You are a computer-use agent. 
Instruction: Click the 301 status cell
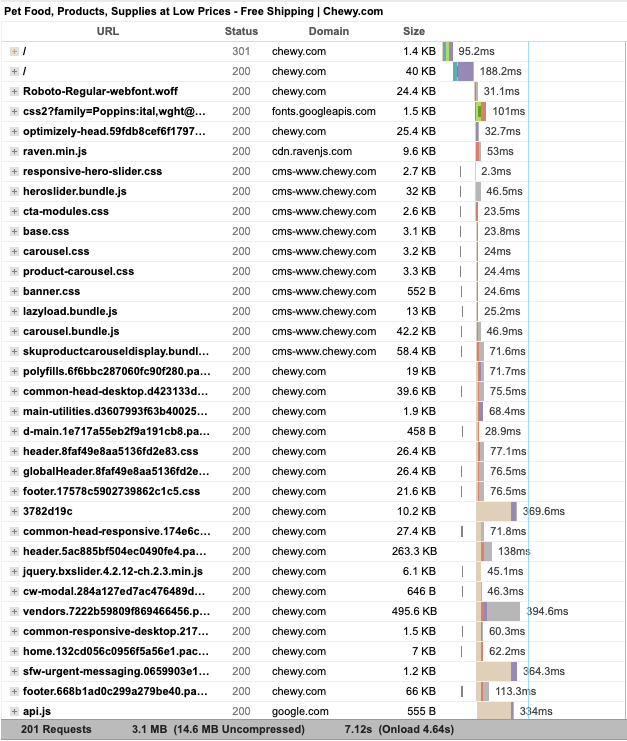(241, 52)
